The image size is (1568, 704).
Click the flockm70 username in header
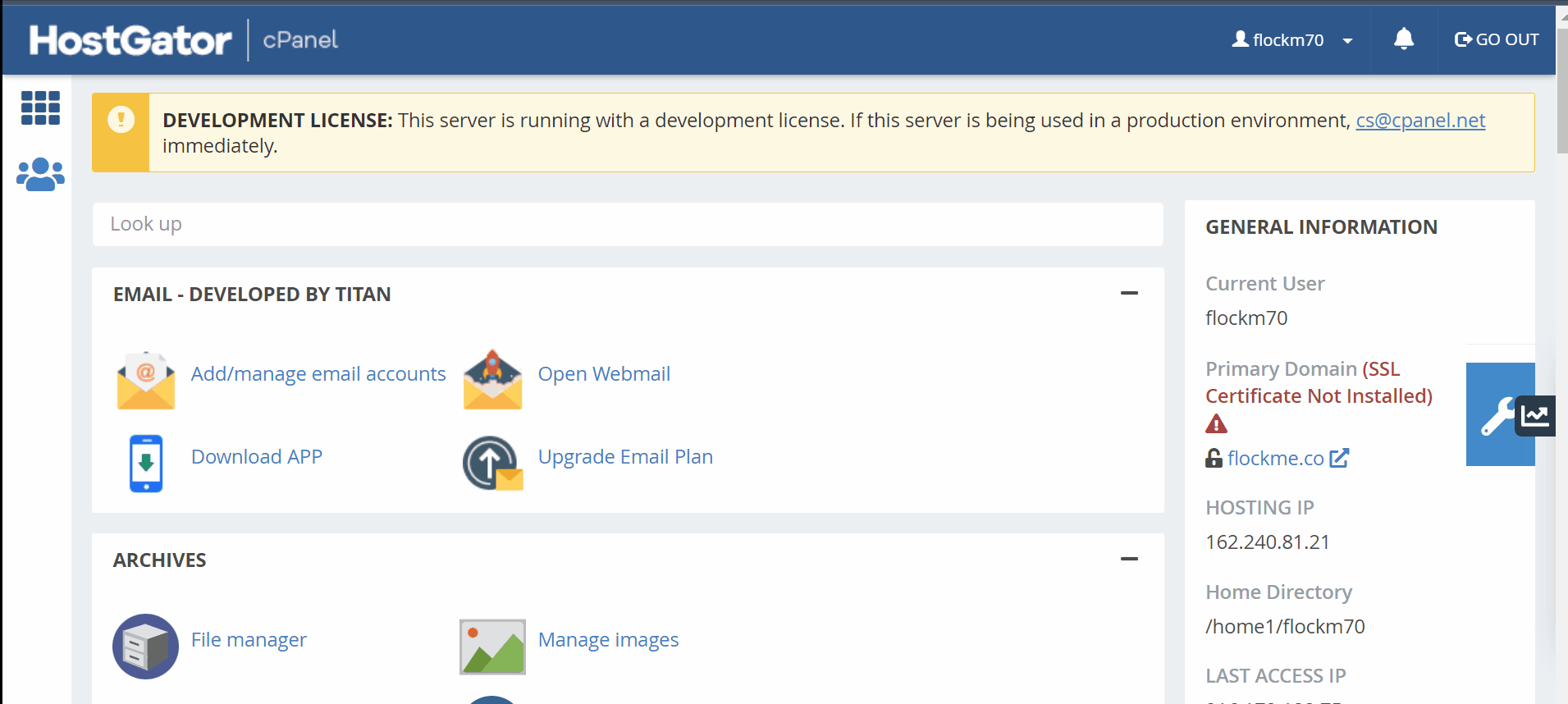[1288, 40]
